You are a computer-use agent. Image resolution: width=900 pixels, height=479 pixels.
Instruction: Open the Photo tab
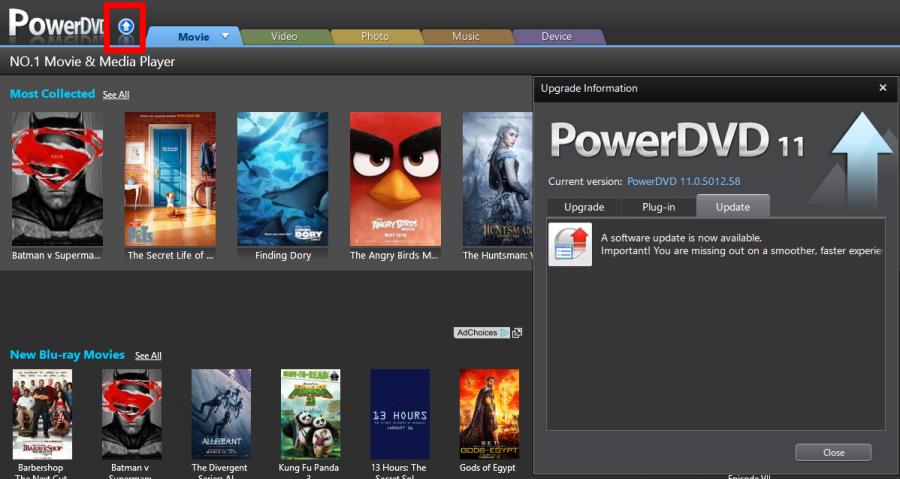[x=374, y=37]
